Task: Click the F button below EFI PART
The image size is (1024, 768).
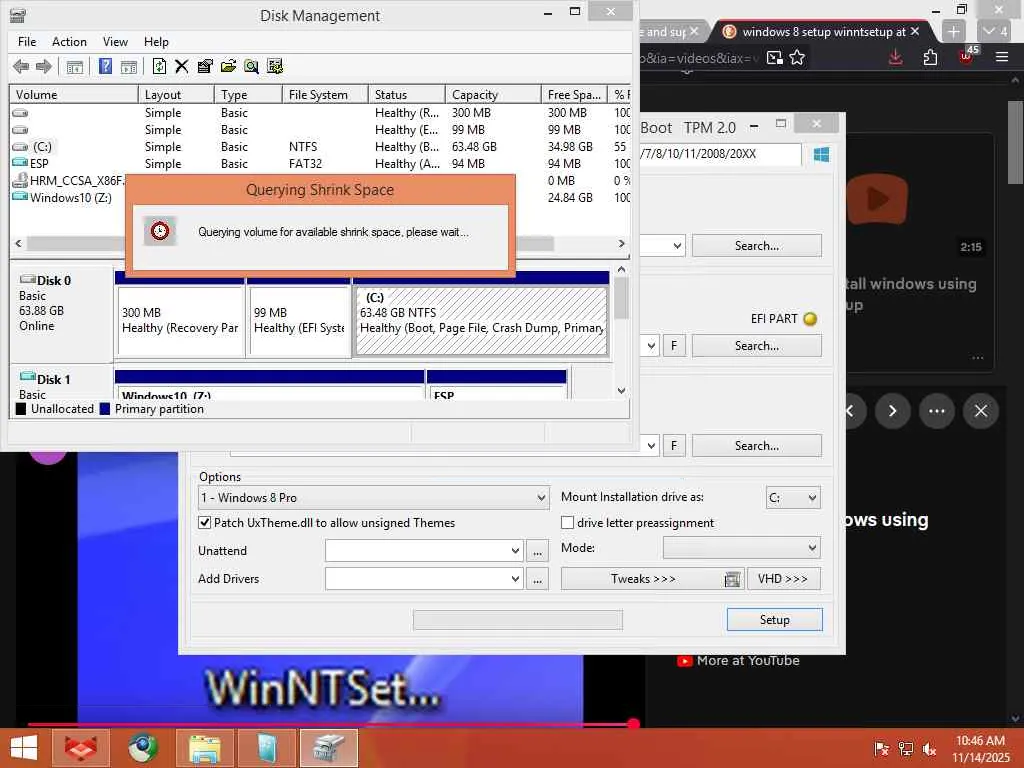Action: (674, 346)
